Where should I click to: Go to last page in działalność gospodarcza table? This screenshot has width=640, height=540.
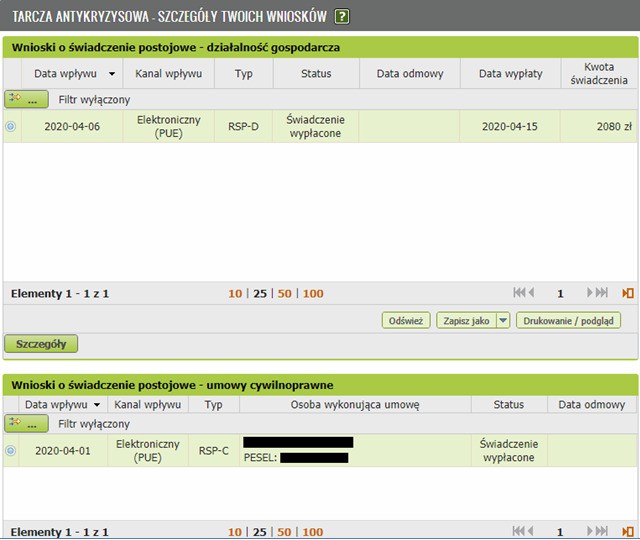[602, 293]
